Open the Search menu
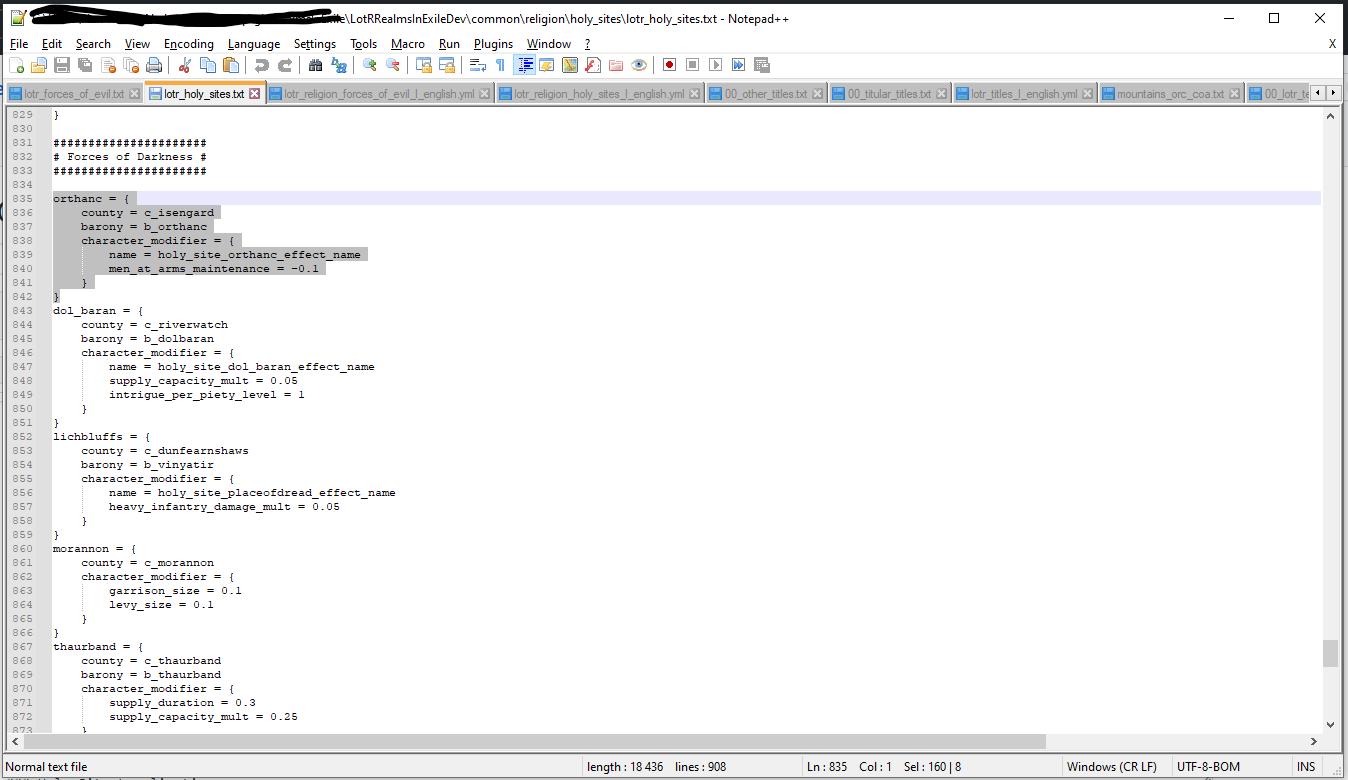The height and width of the screenshot is (780, 1348). tap(93, 44)
